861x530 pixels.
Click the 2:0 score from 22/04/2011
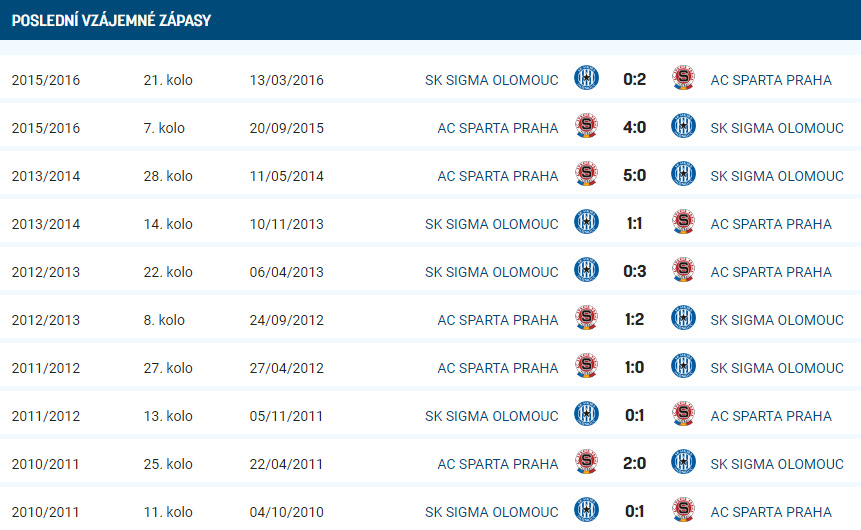tap(634, 464)
